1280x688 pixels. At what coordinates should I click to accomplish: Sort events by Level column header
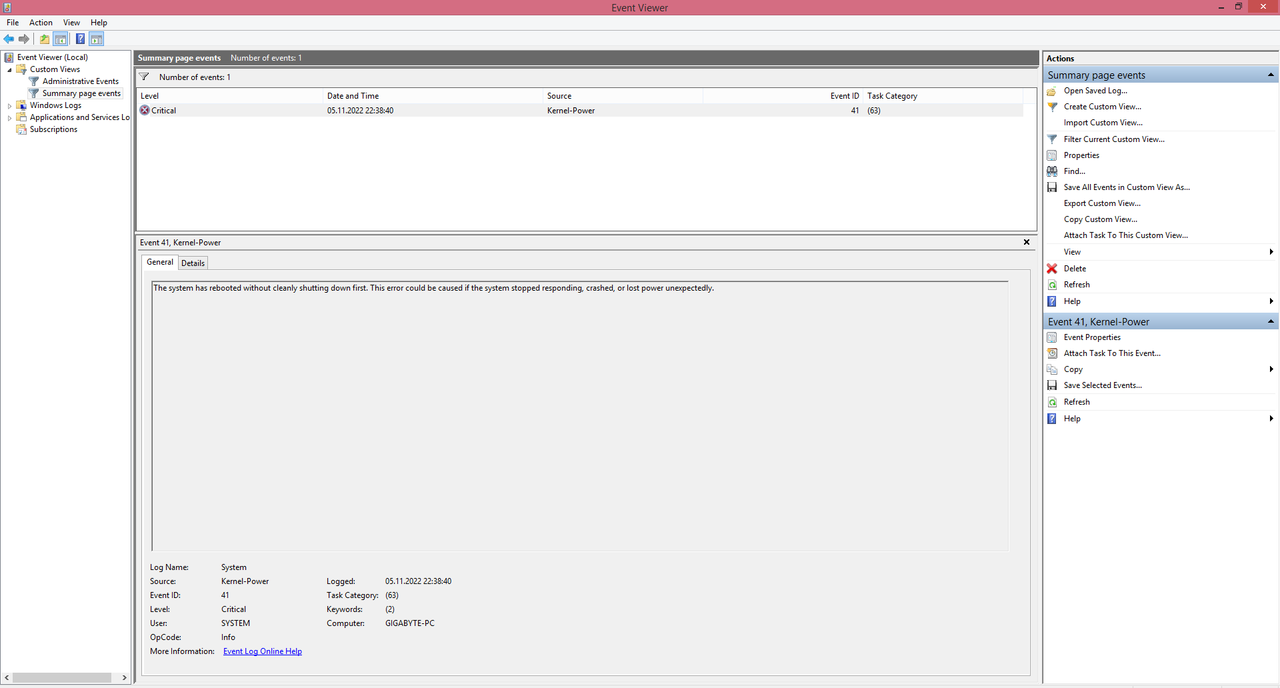(230, 96)
